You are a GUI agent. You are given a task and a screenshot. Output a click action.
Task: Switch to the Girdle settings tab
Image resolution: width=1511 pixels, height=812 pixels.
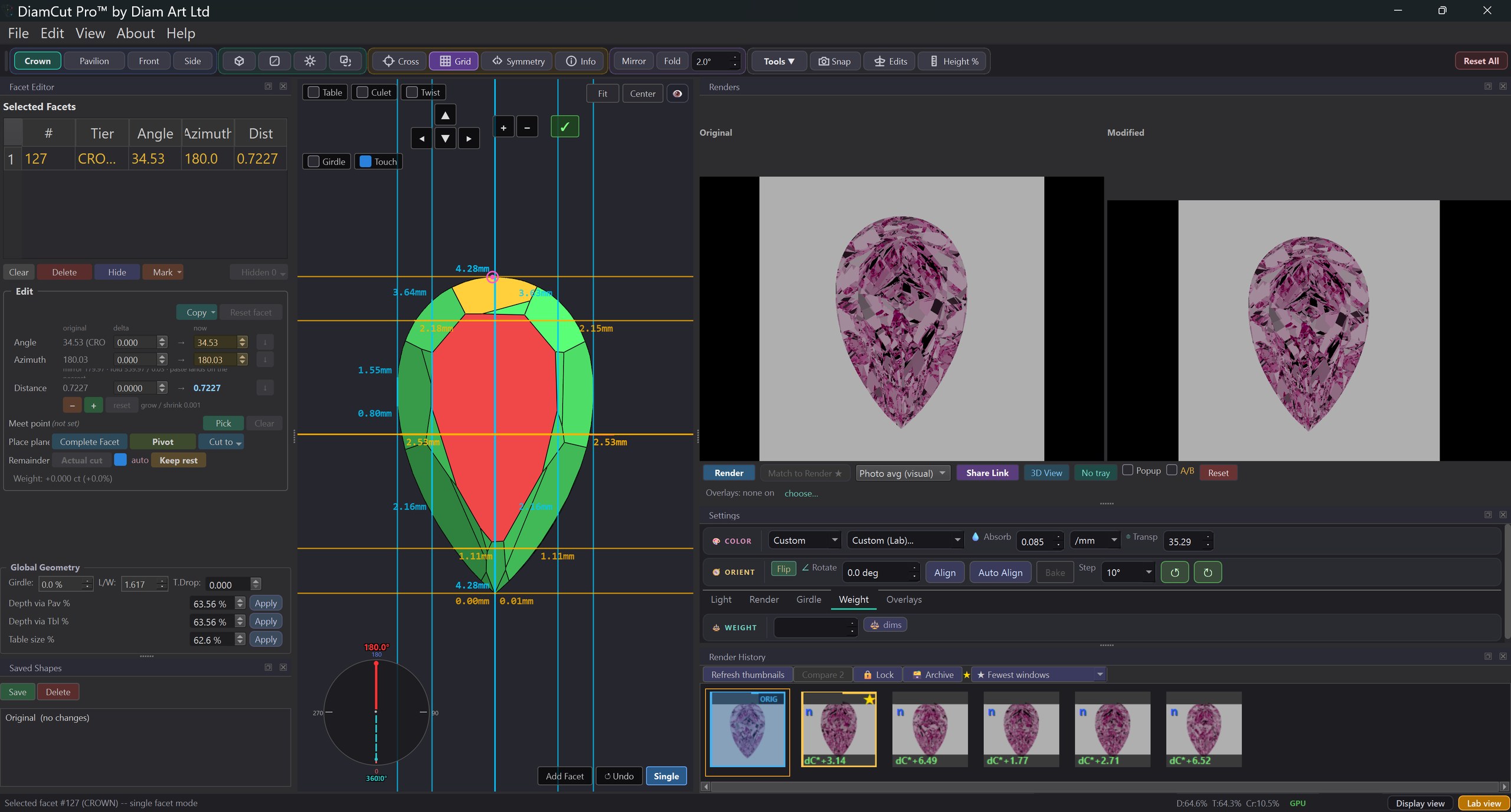pyautogui.click(x=809, y=599)
